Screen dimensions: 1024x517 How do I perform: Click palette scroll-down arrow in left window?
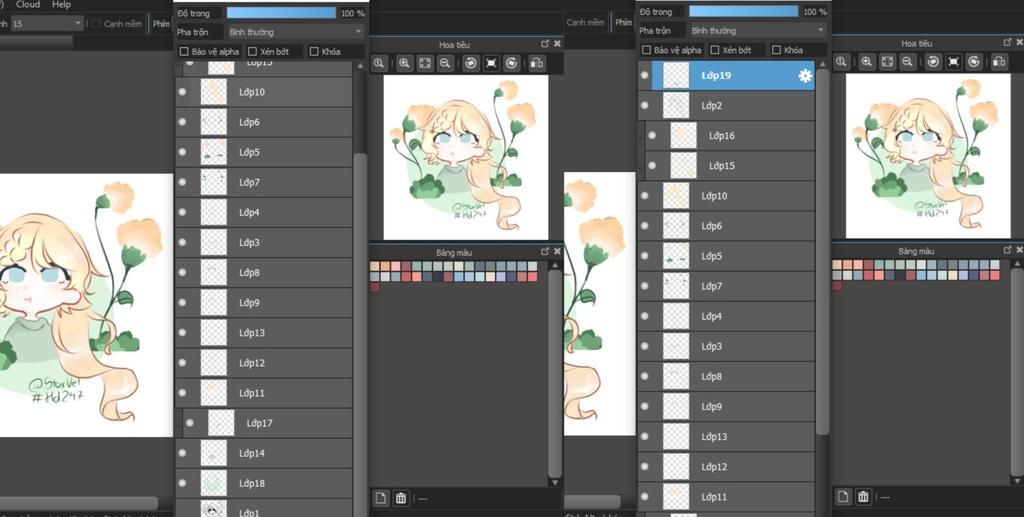pyautogui.click(x=555, y=482)
